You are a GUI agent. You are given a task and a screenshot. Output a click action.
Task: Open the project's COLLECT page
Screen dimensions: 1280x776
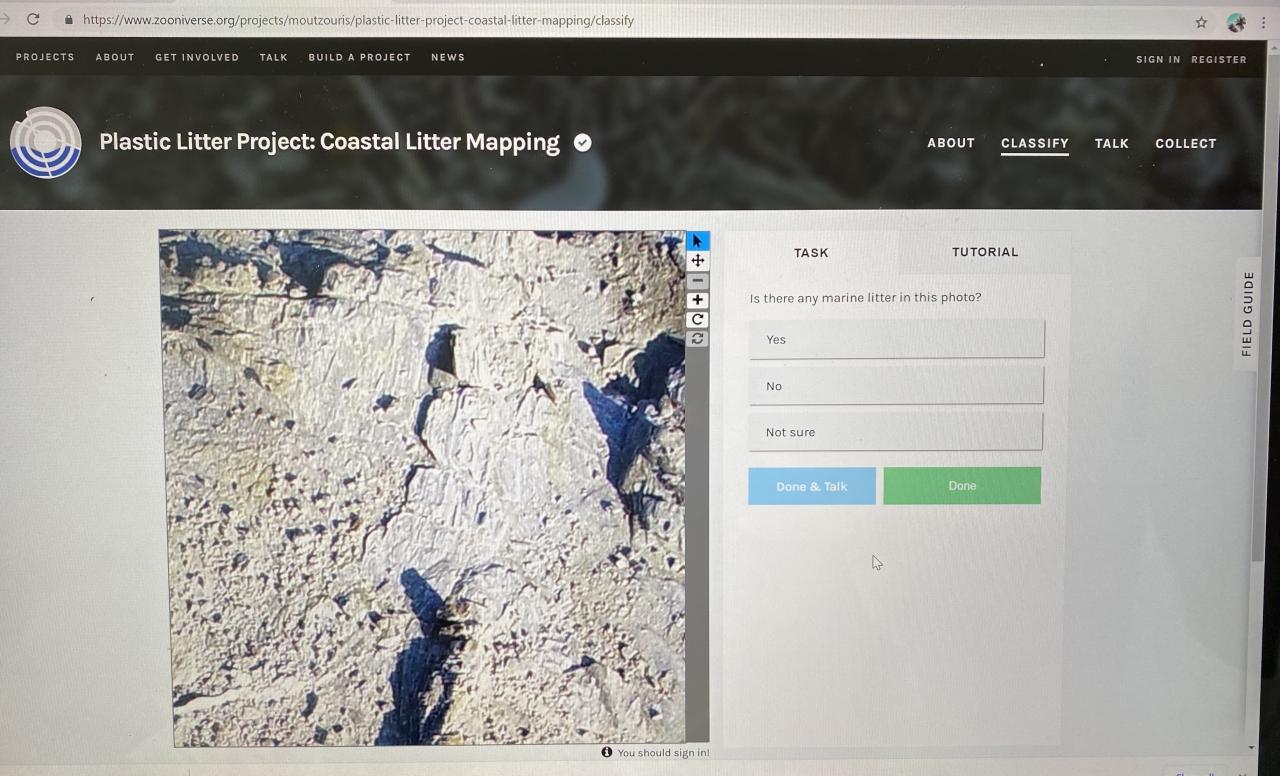pyautogui.click(x=1186, y=143)
